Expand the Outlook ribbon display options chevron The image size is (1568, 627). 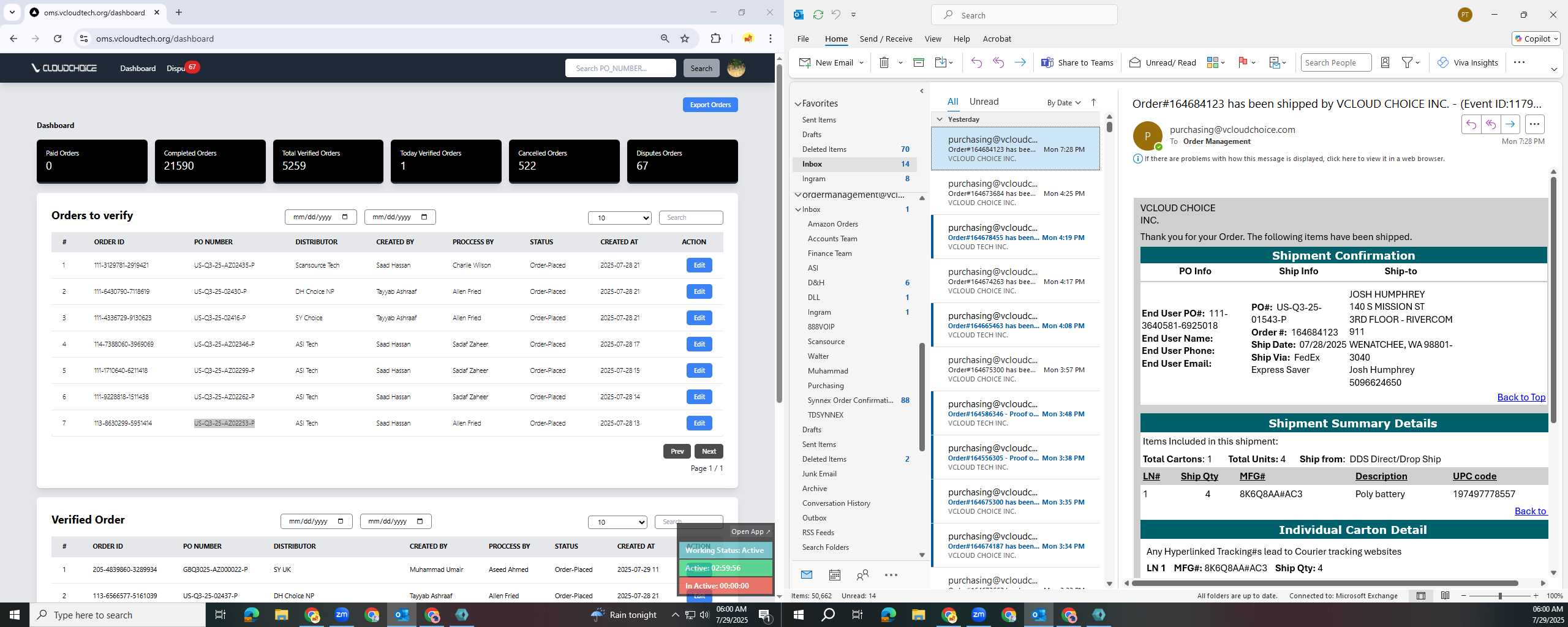tap(1553, 69)
